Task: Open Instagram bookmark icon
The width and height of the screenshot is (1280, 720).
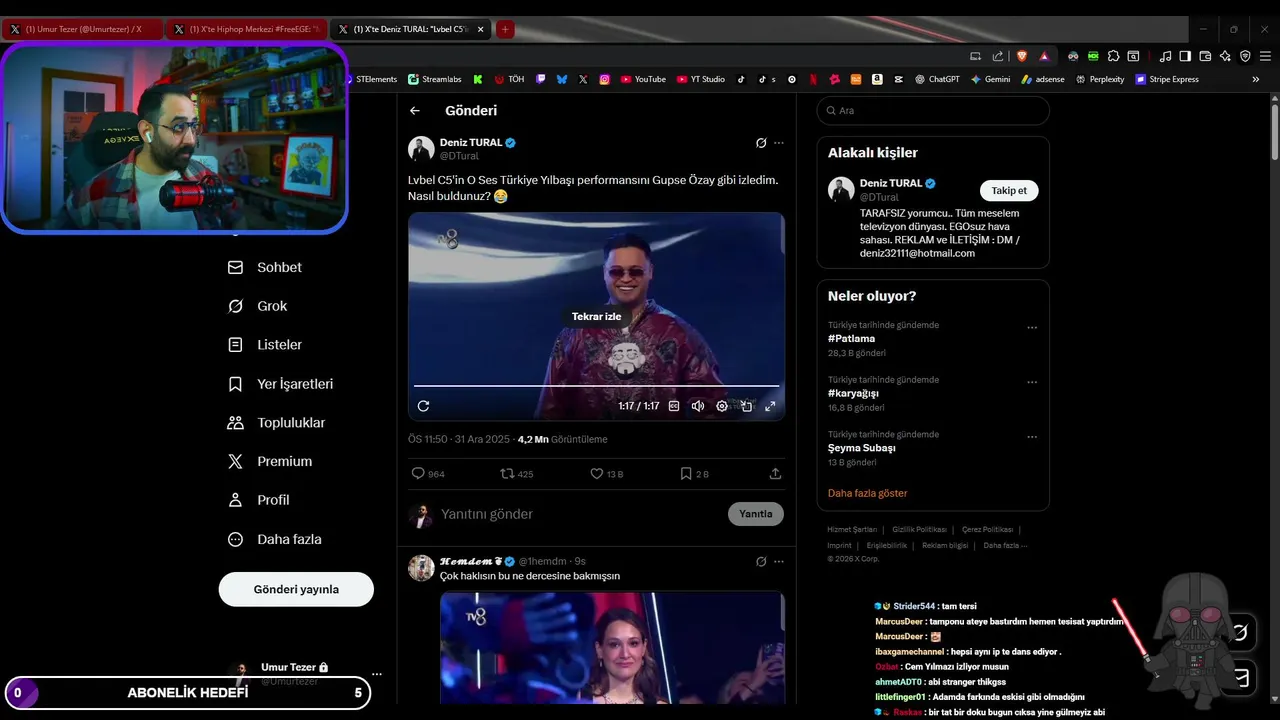Action: coord(605,79)
